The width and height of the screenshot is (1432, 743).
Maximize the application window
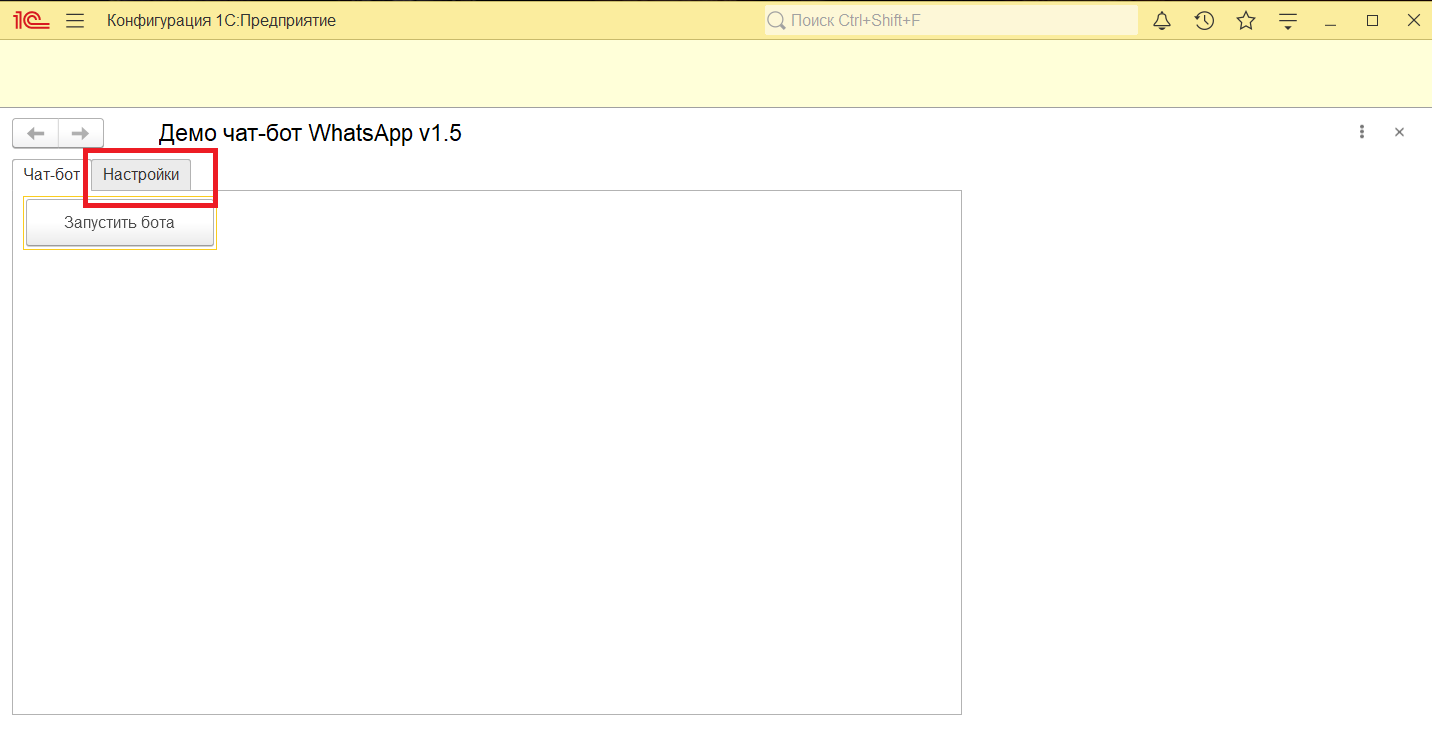click(x=1372, y=20)
